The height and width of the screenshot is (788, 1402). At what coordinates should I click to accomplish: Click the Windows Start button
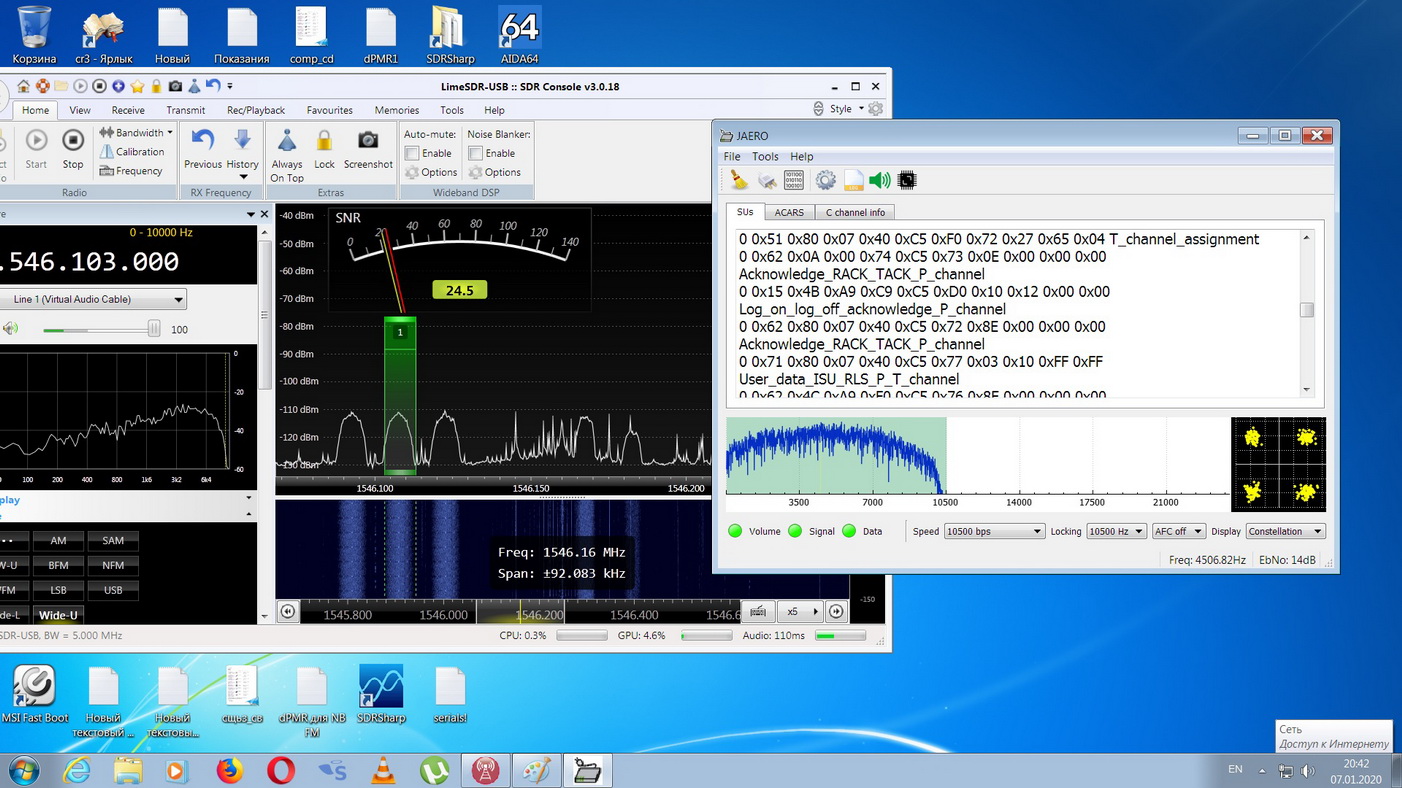click(23, 771)
